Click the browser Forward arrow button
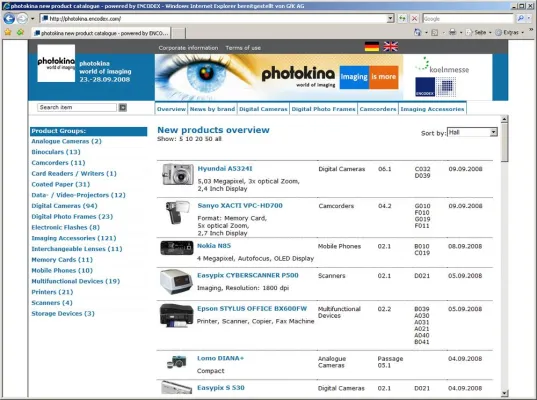537x400 pixels. [22, 18]
